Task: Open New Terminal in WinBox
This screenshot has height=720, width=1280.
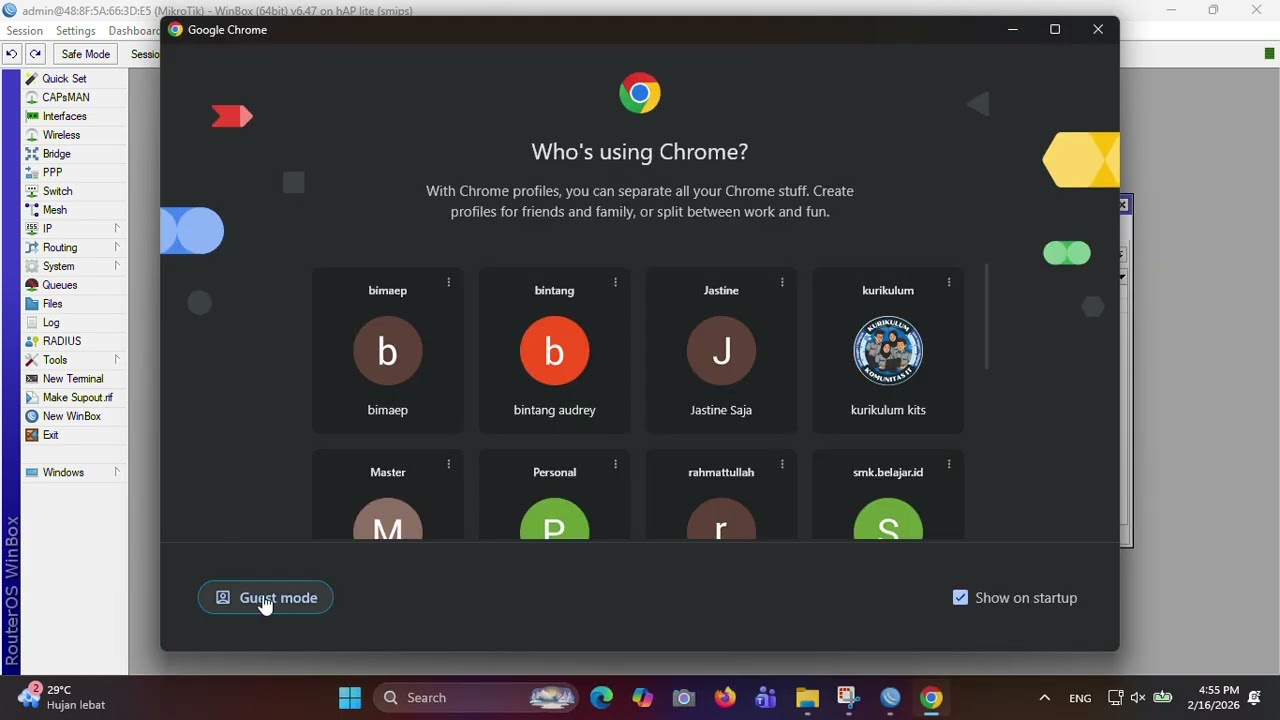Action: tap(73, 379)
